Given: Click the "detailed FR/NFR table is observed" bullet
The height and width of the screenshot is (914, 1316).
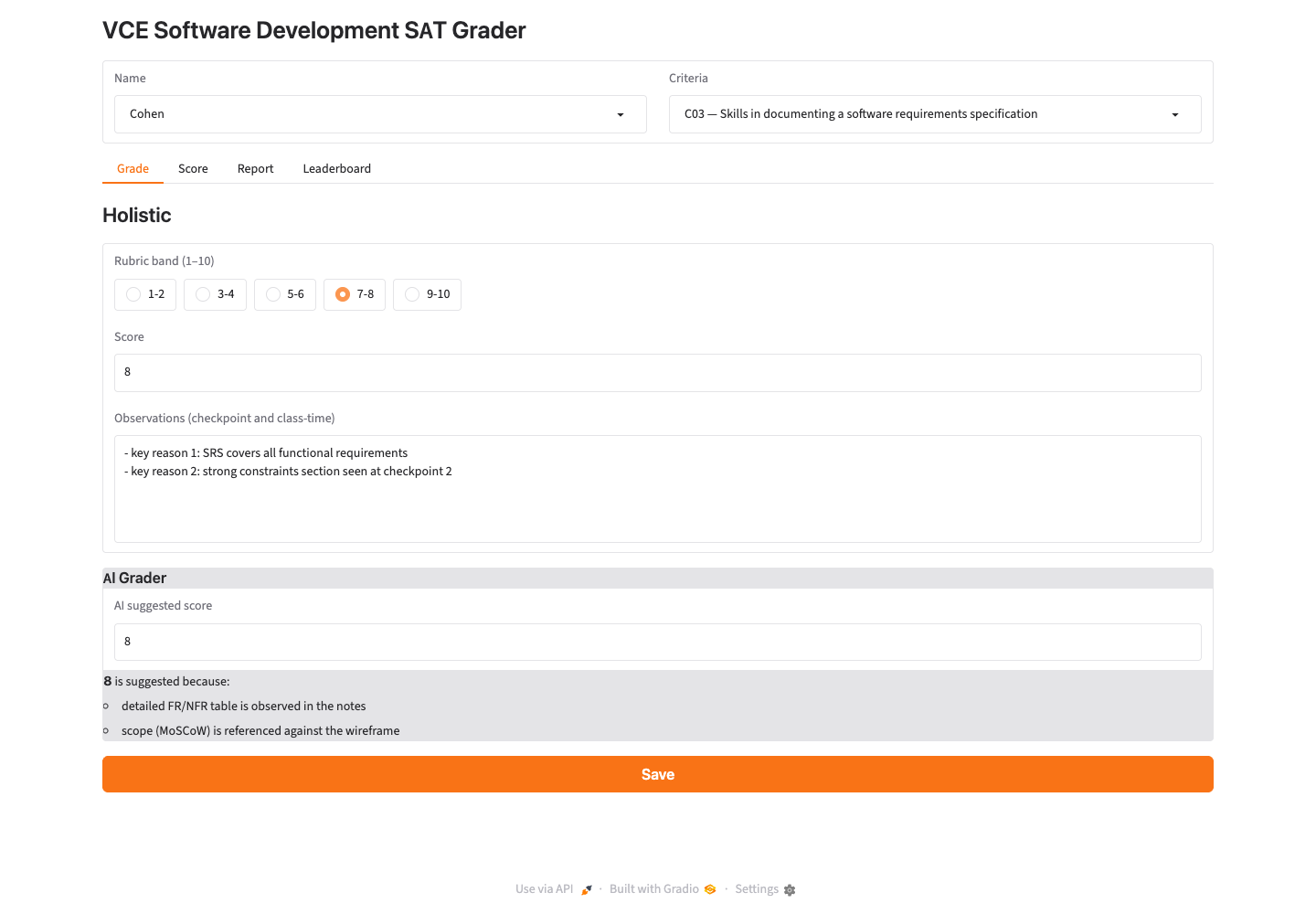Looking at the screenshot, I should 243,707.
